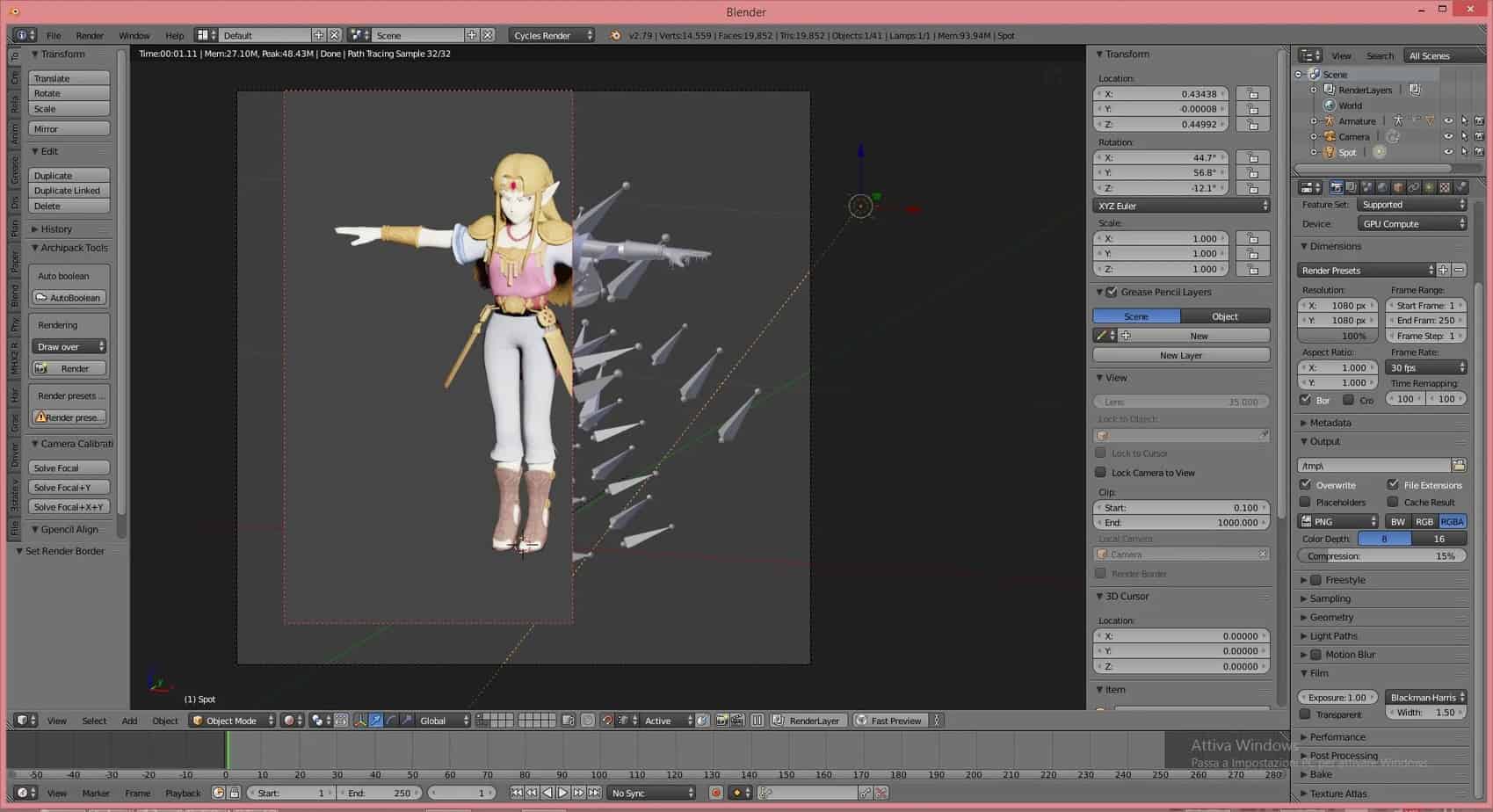
Task: Open the 30 fps frame rate dropdown
Action: pos(1425,367)
